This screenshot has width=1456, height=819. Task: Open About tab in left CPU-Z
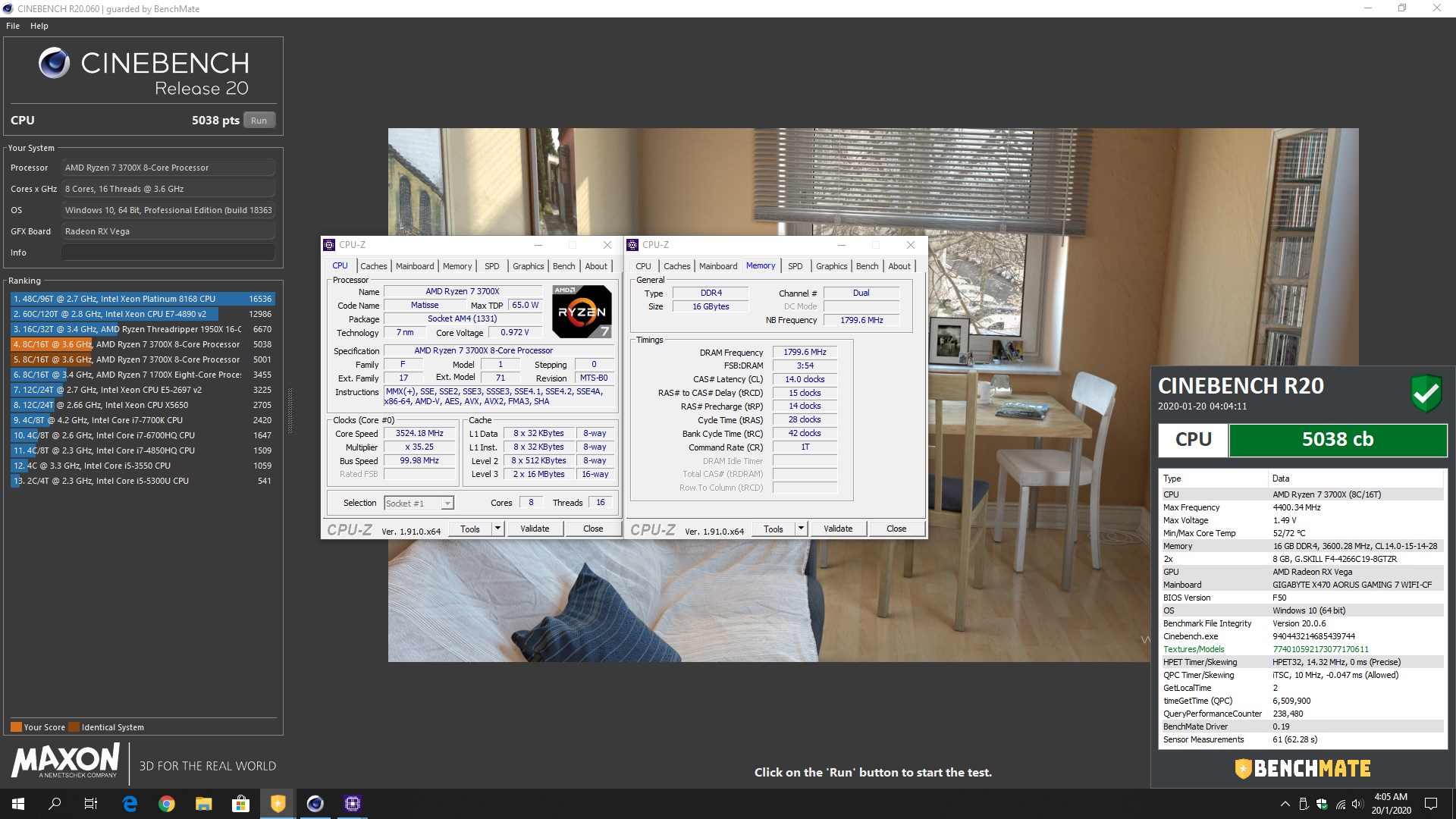596,266
